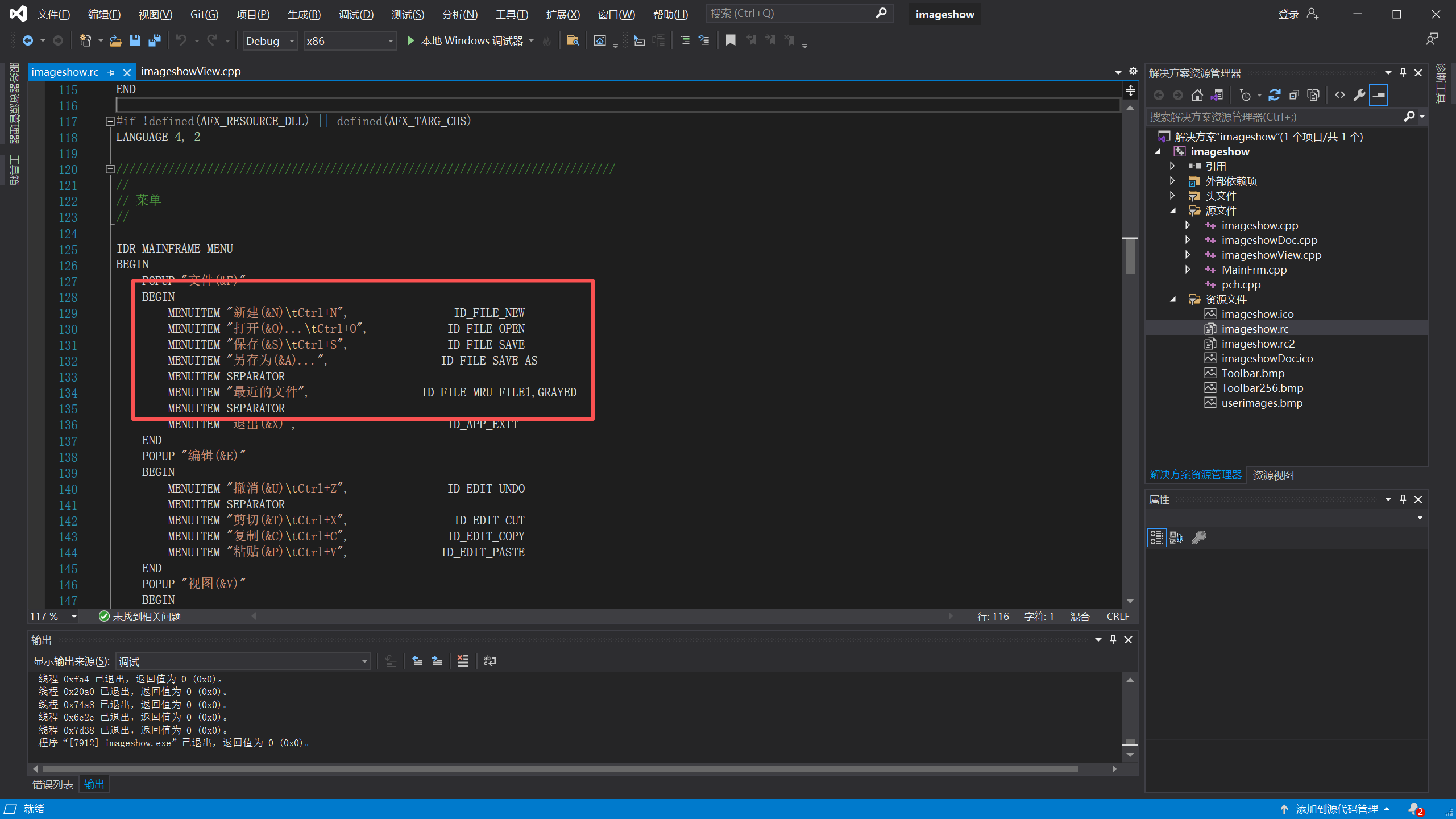The image size is (1456, 819).
Task: Open the x86 platform dropdown
Action: click(x=350, y=41)
